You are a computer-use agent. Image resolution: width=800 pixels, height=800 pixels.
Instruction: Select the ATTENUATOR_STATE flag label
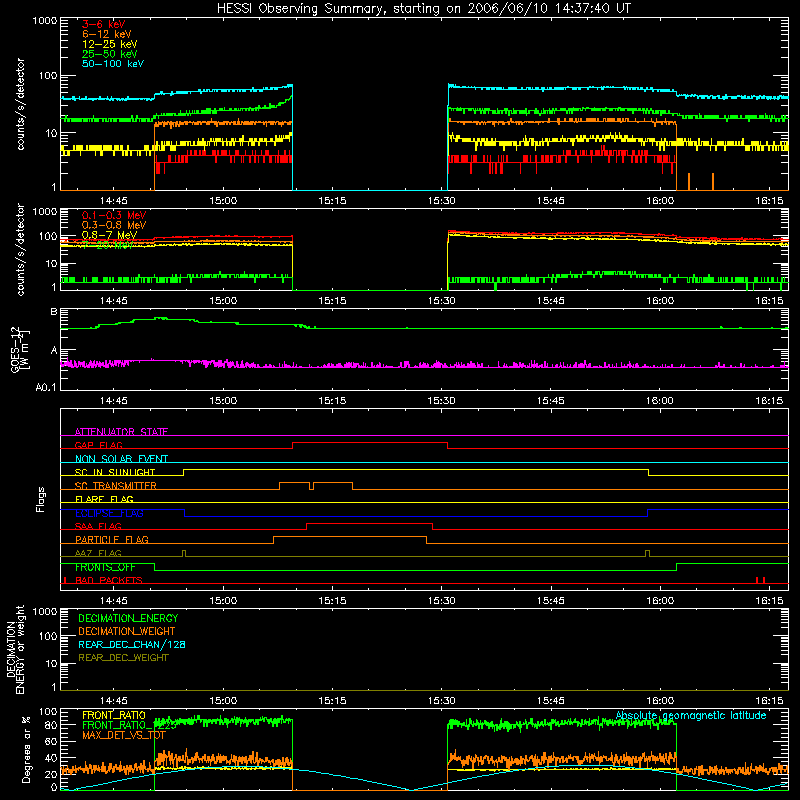(121, 432)
